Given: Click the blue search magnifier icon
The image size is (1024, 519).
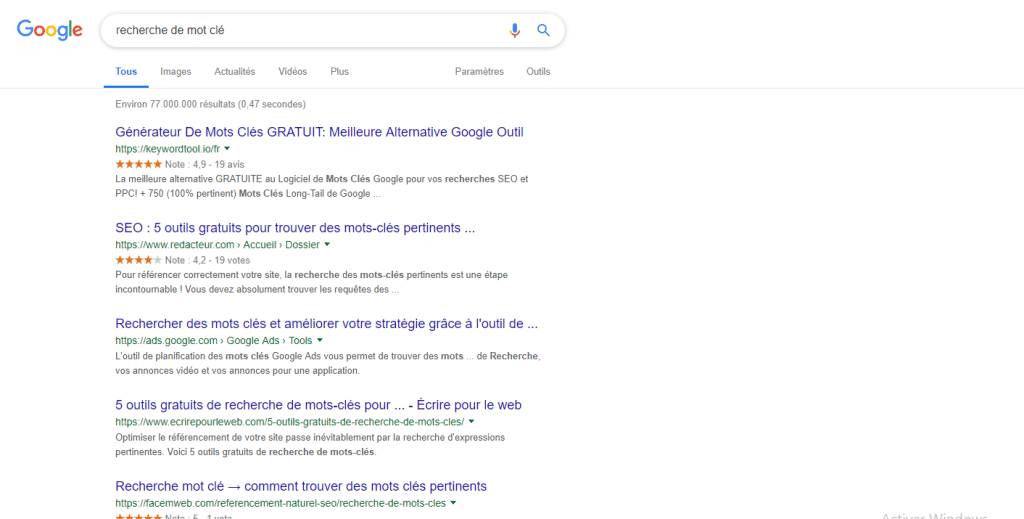Looking at the screenshot, I should click(543, 30).
